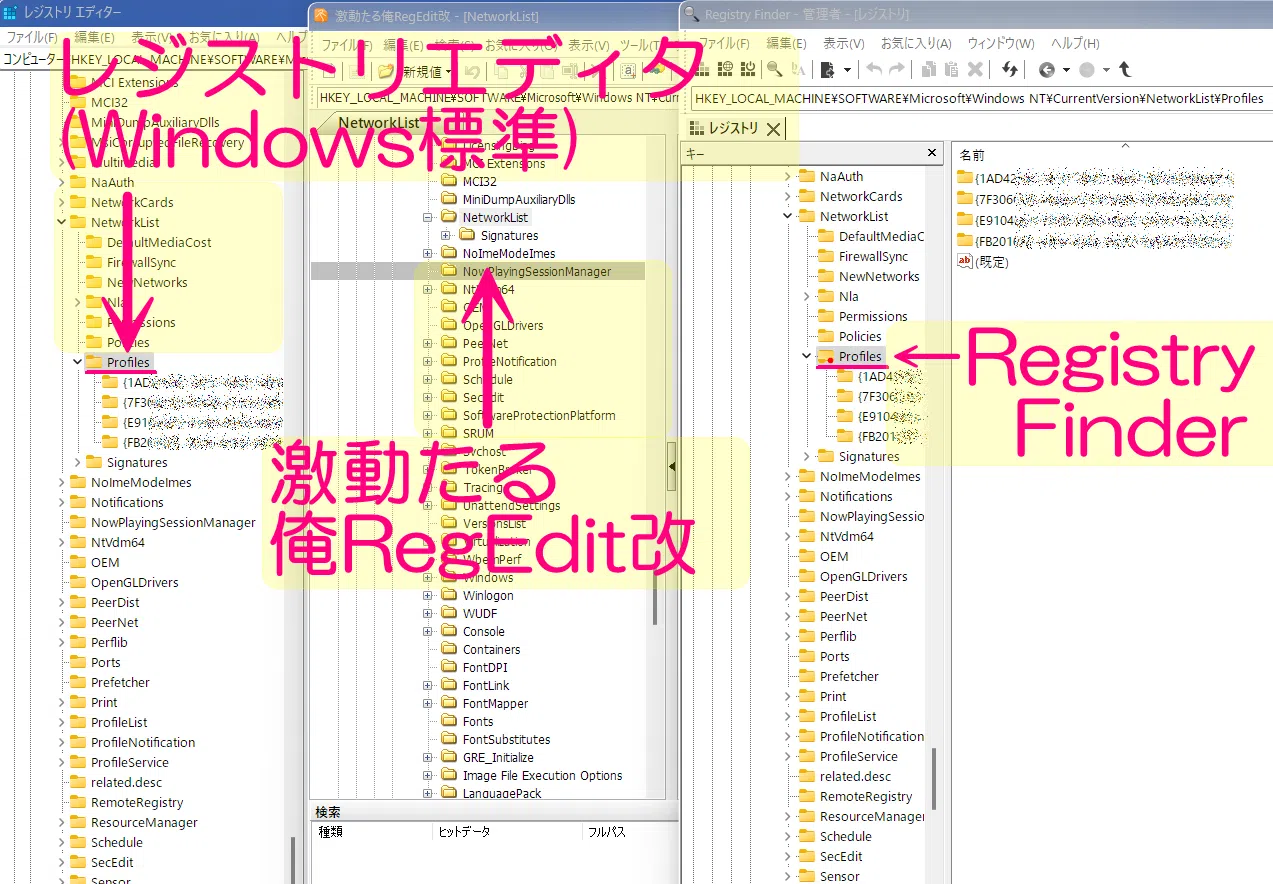The width and height of the screenshot is (1273, 884).
Task: Collapse Profiles chevron in Windows registry editor
Action: tap(78, 362)
